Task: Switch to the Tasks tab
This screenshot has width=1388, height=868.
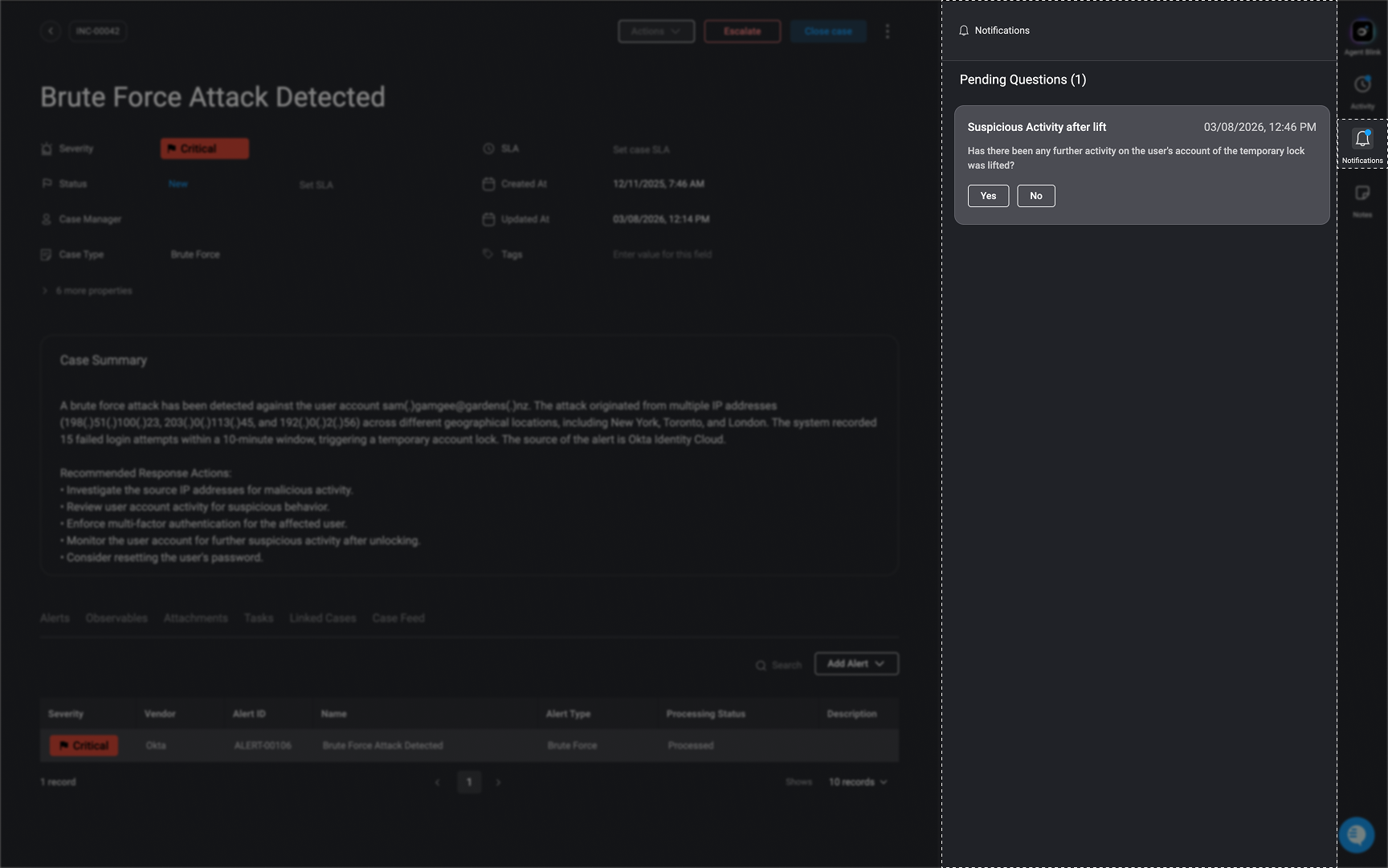Action: 259,618
